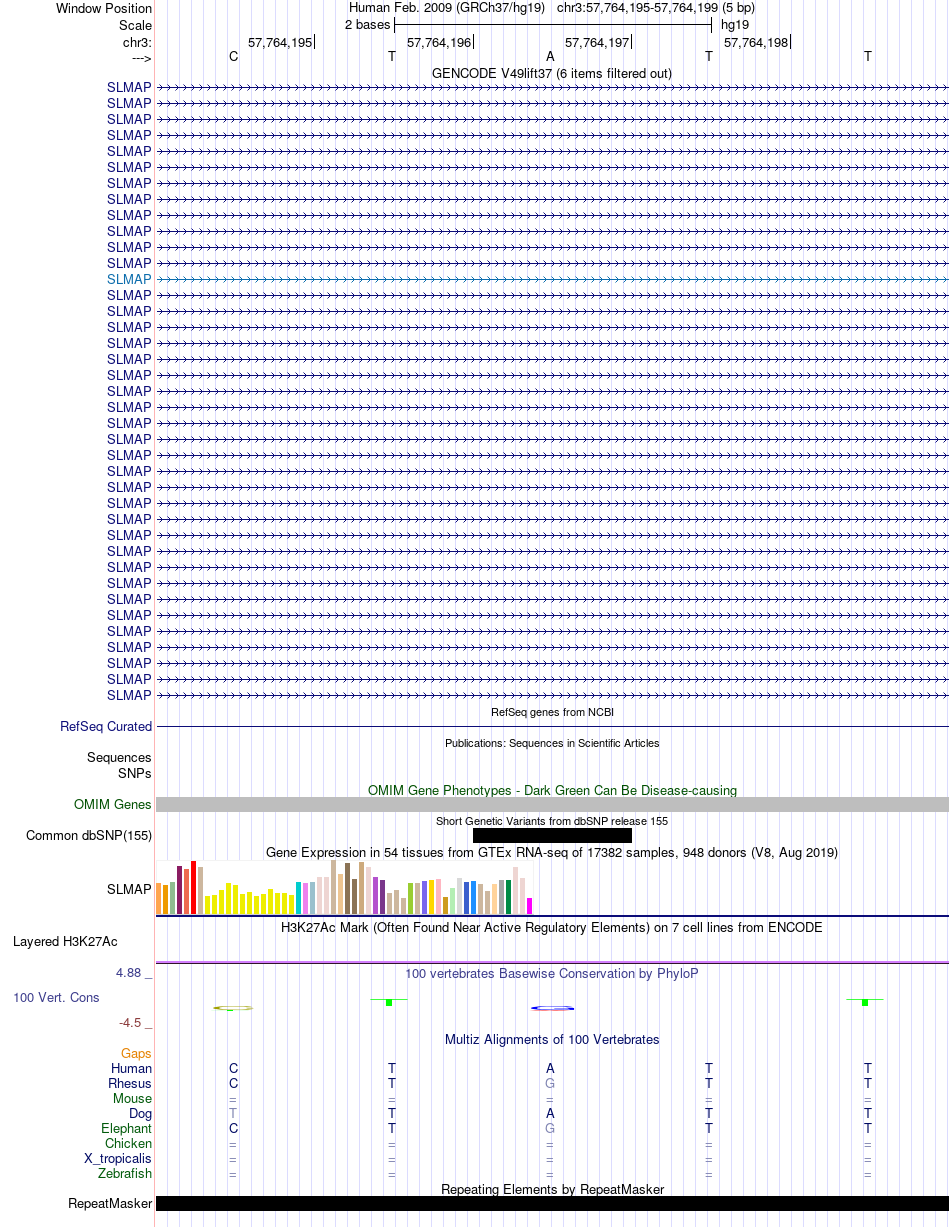The height and width of the screenshot is (1227, 950).
Task: Click the Sequences SNPs track label
Action: 119,766
